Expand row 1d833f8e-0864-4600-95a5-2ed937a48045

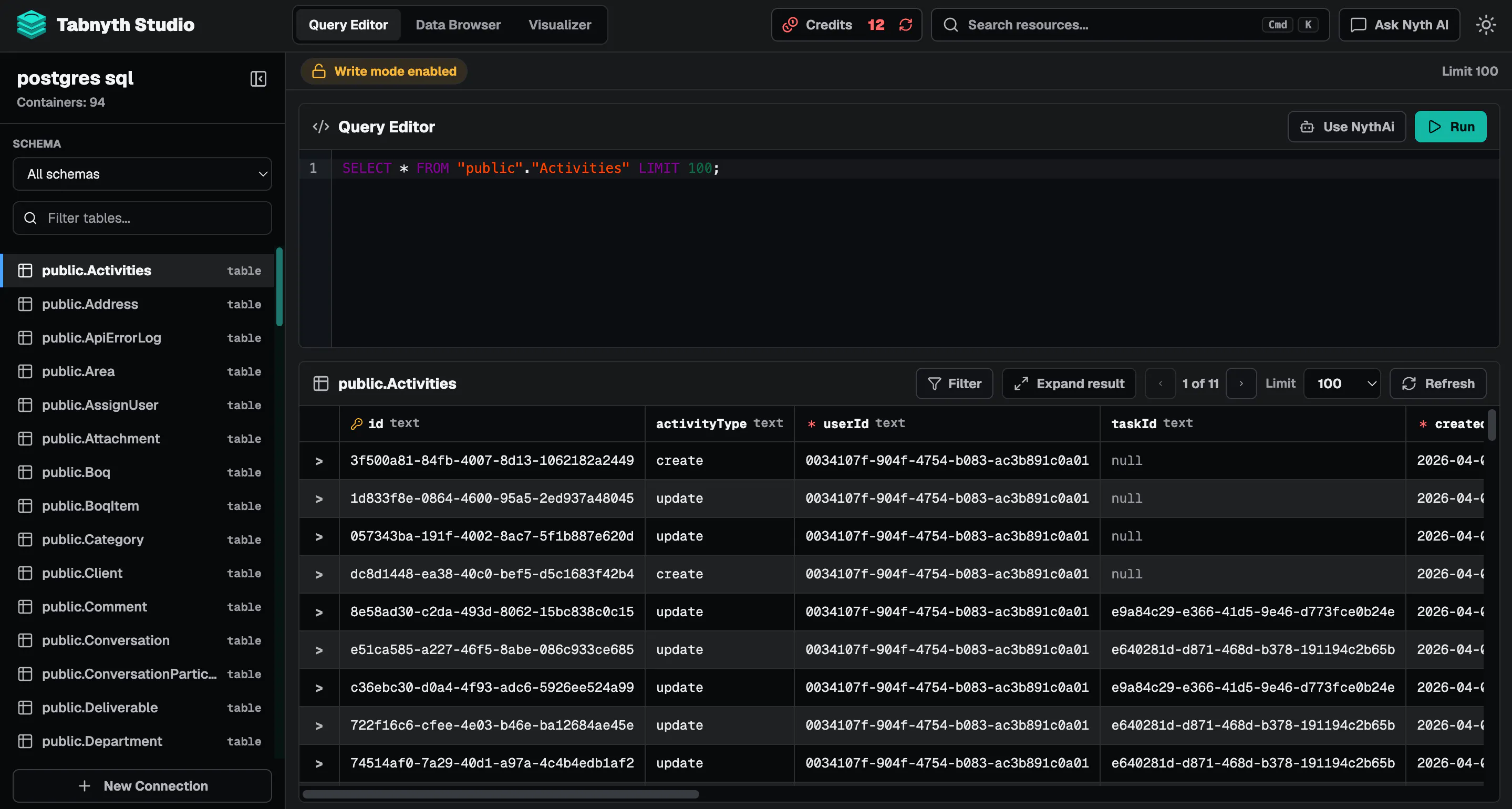(319, 499)
